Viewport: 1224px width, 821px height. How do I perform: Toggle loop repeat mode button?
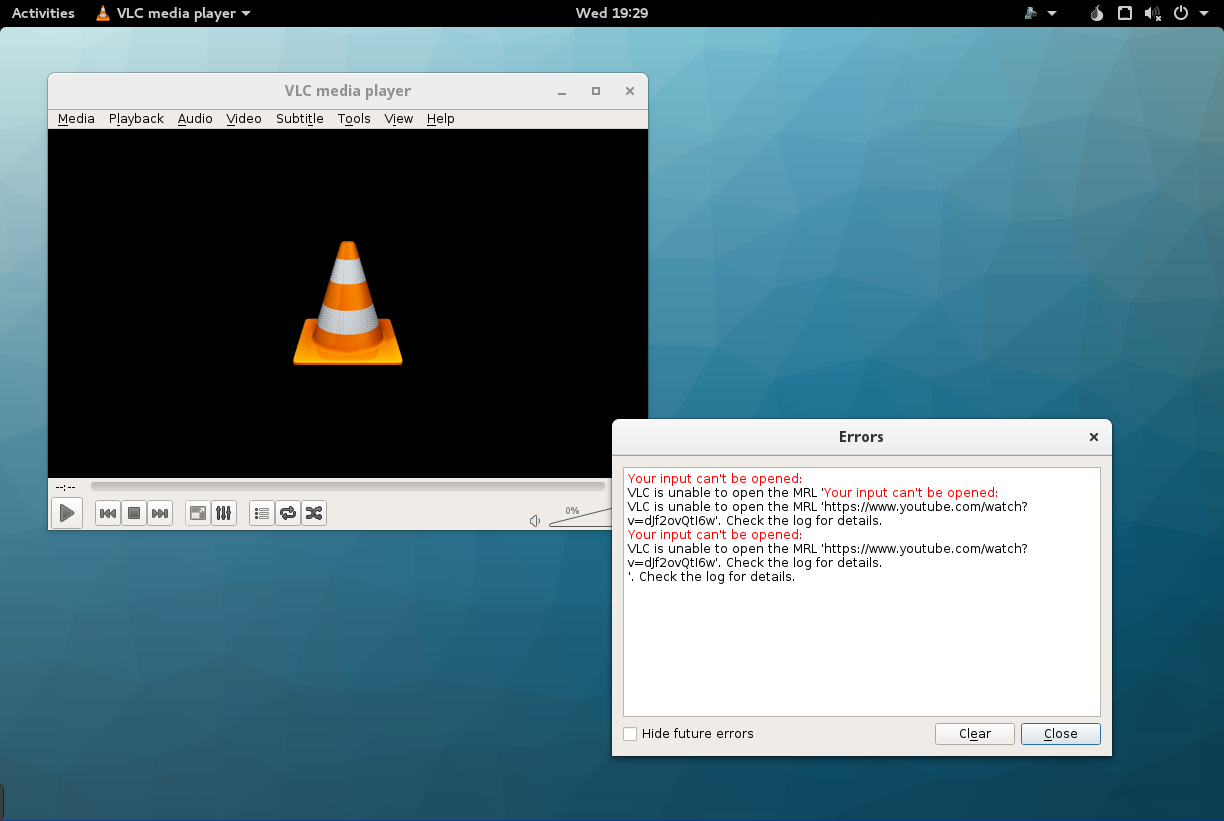[288, 513]
